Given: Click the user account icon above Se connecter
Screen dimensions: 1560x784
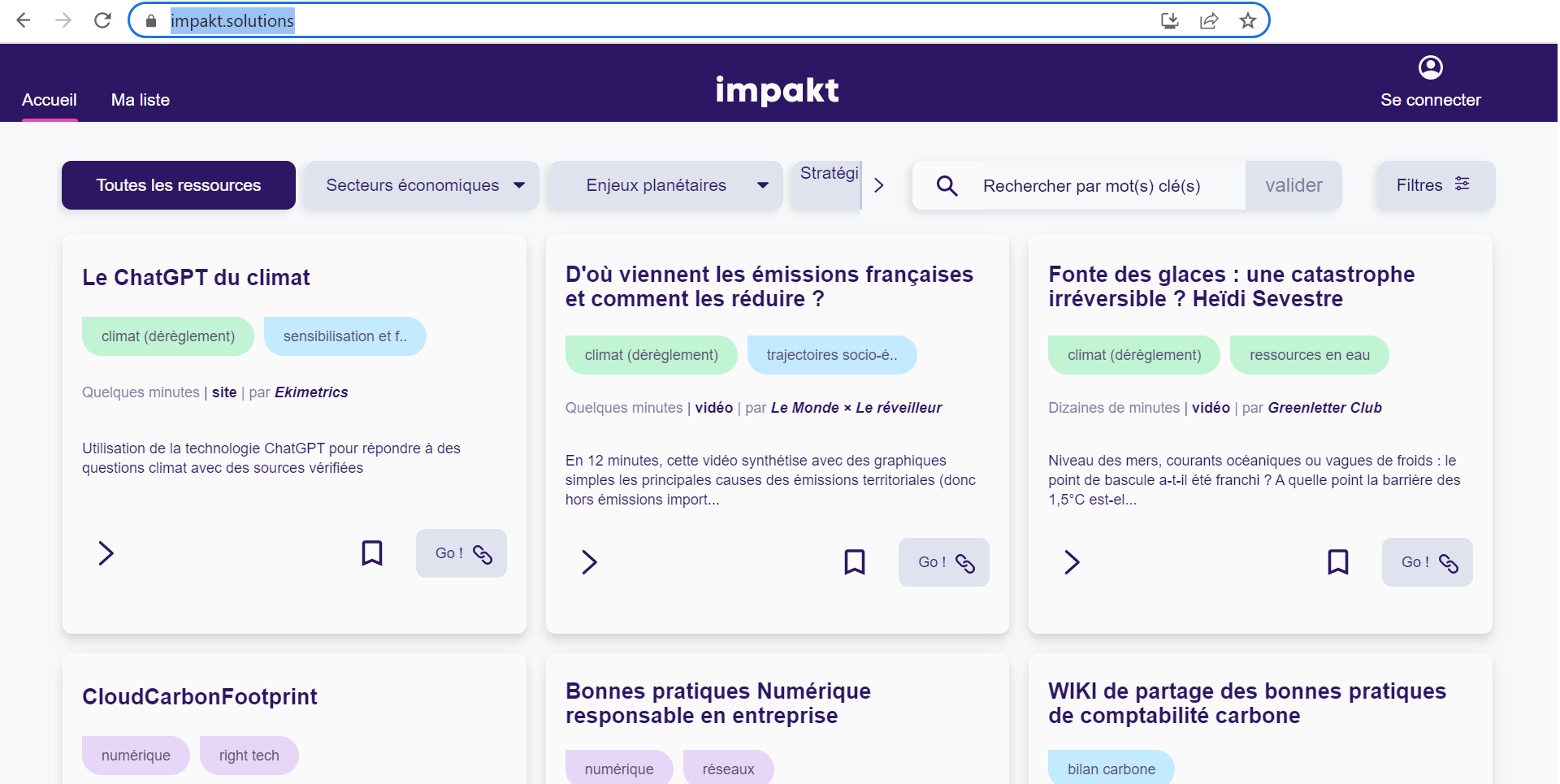Looking at the screenshot, I should (x=1430, y=67).
